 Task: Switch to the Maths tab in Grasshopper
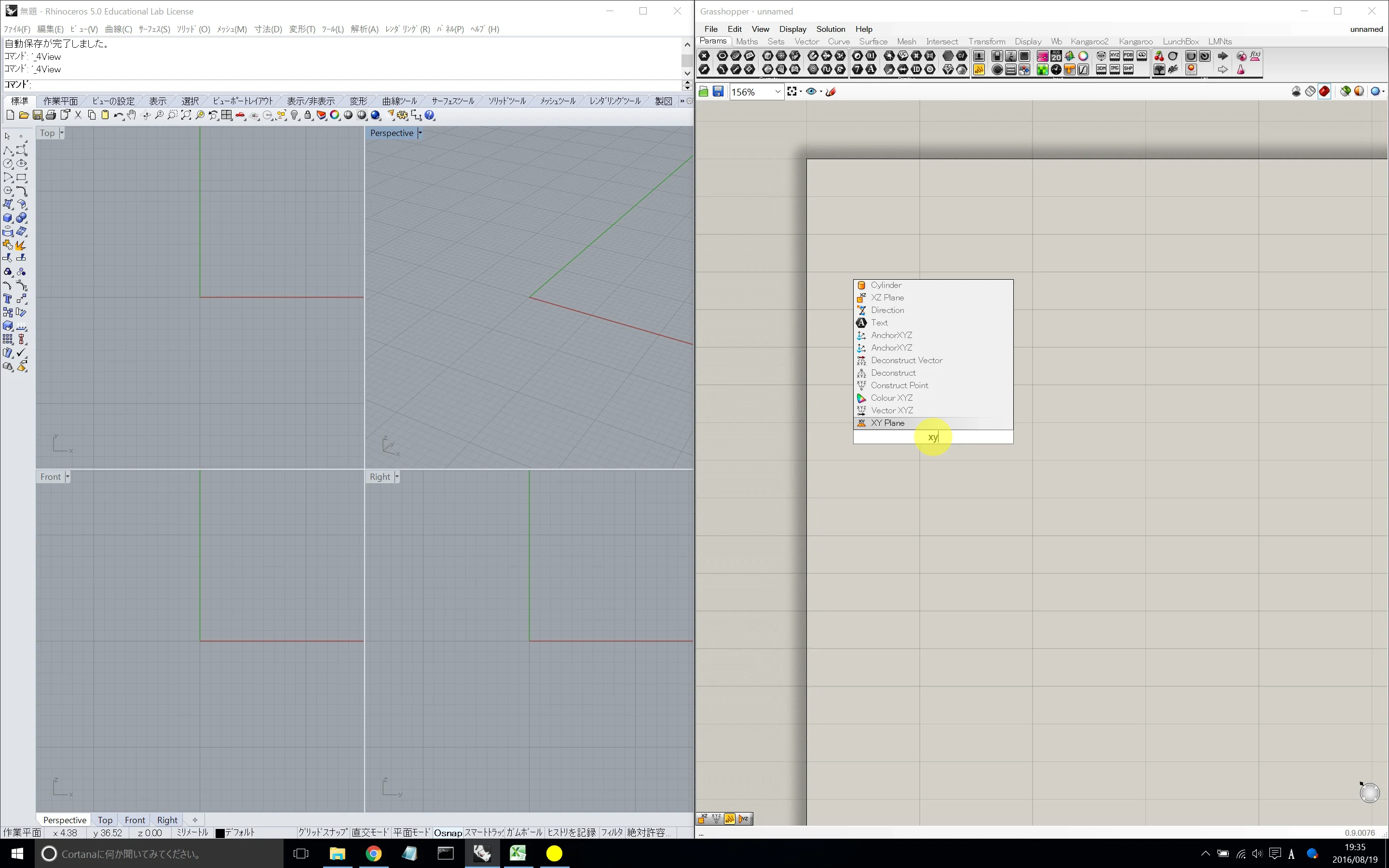(747, 41)
